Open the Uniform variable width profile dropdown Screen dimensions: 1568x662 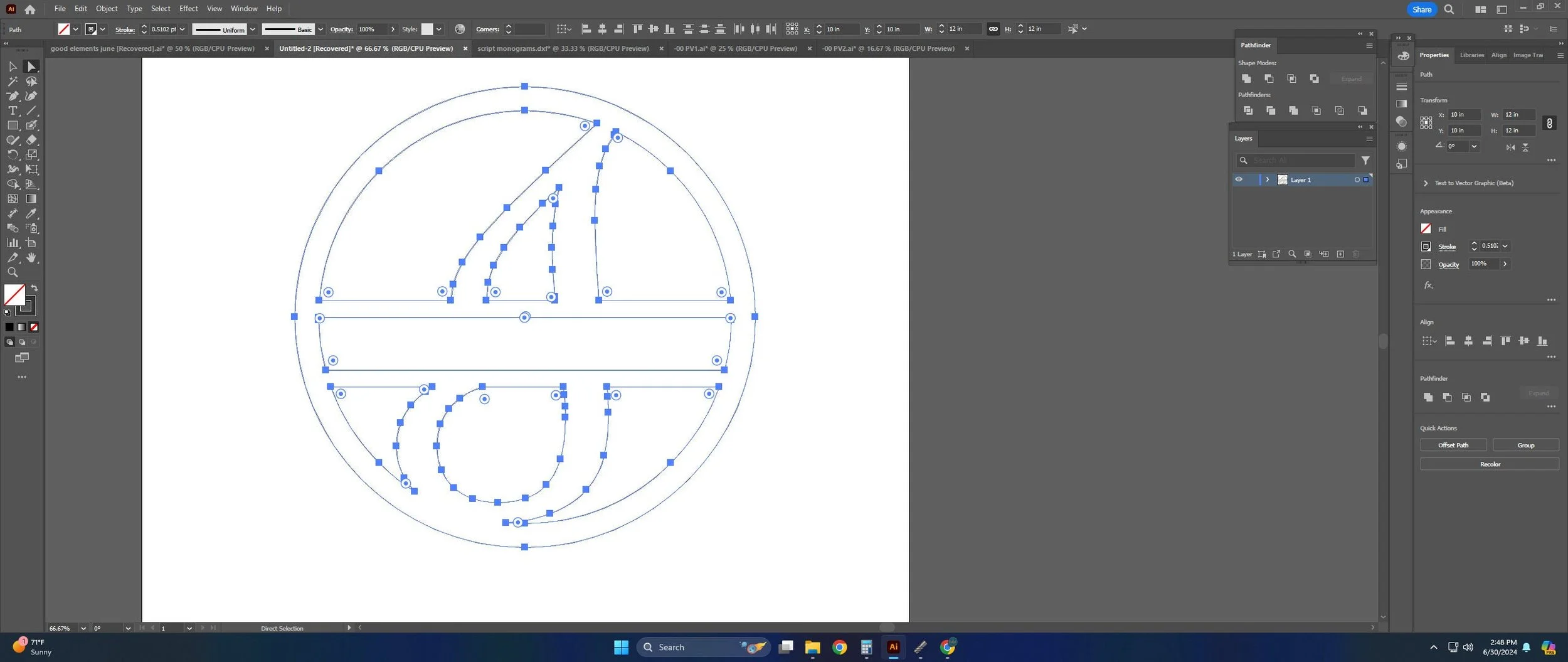point(253,29)
